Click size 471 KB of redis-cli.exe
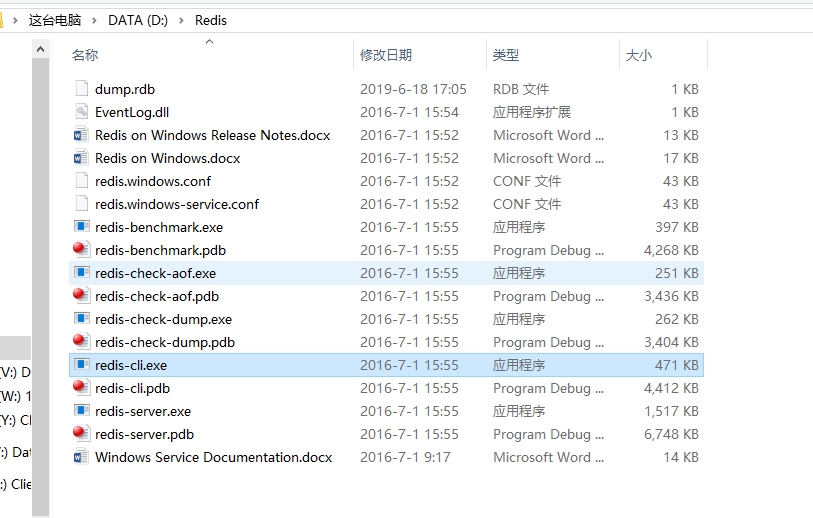 pos(677,365)
